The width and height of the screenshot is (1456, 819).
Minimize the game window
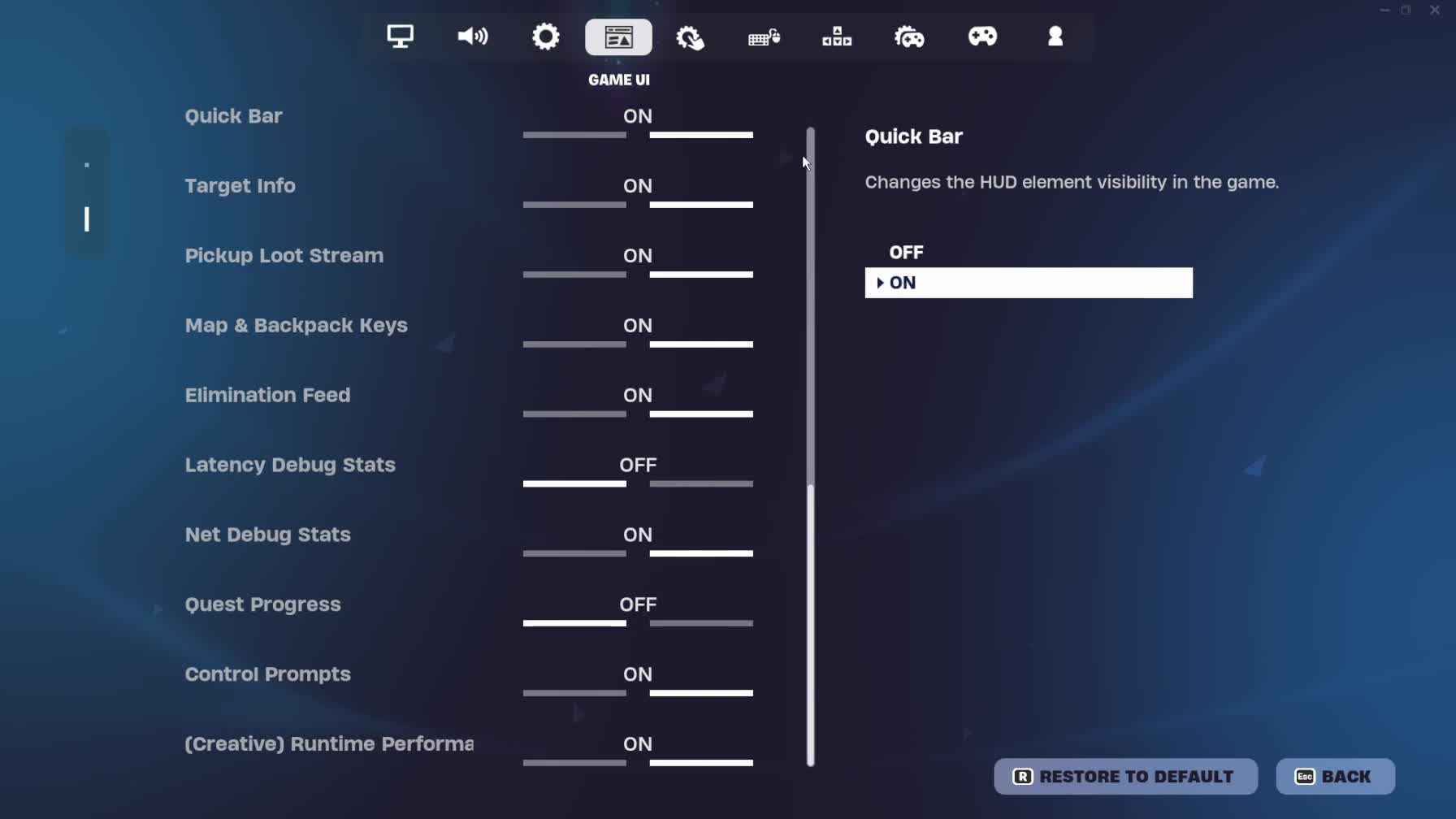pos(1384,11)
